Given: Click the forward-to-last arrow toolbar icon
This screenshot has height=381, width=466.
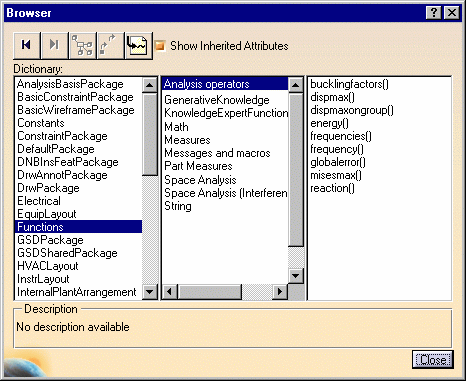Looking at the screenshot, I should 54,45.
